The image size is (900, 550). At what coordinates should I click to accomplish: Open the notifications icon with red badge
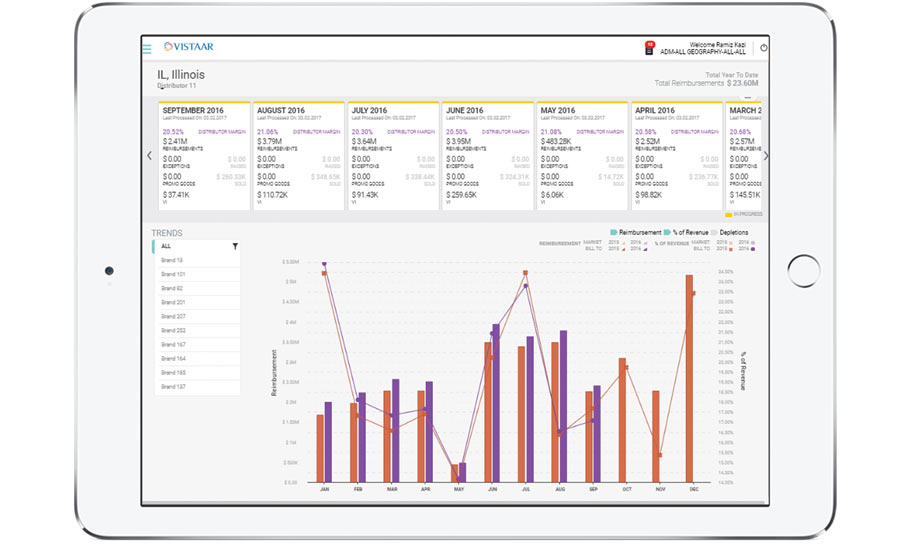[x=649, y=47]
